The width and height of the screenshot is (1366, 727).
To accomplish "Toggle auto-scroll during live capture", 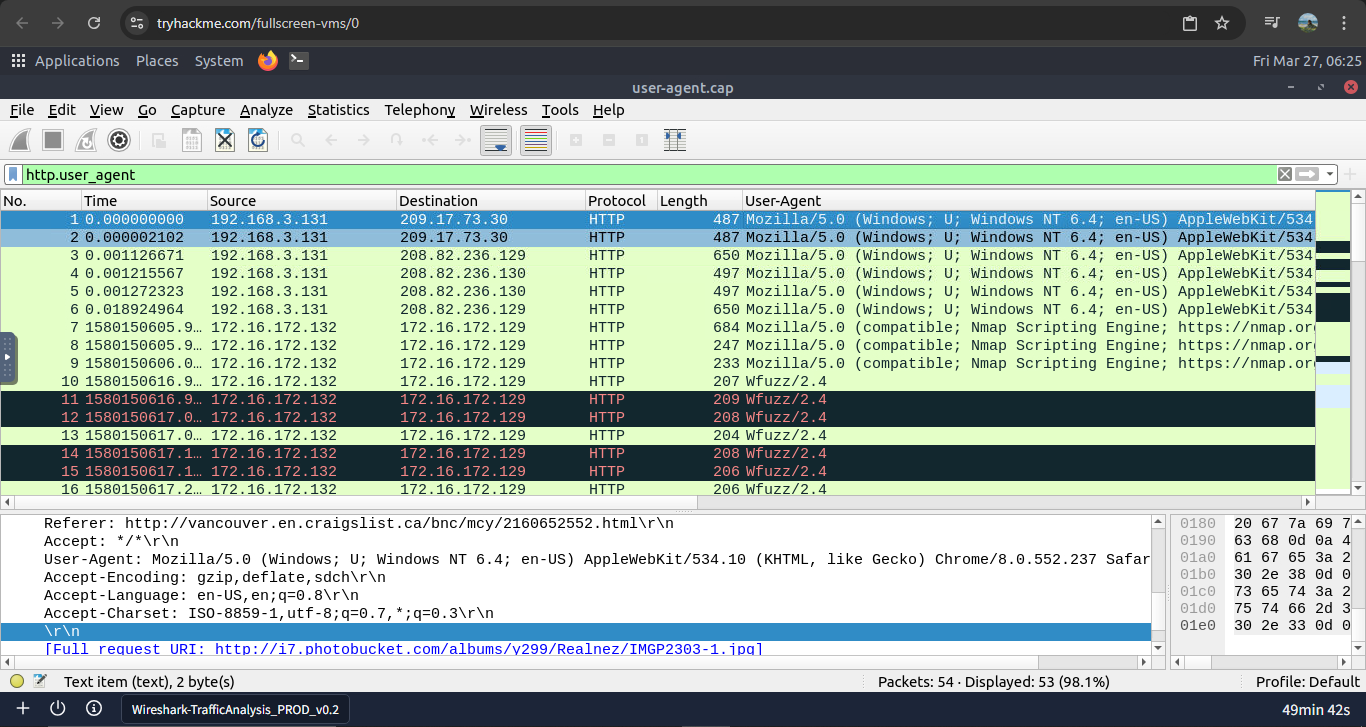I will click(x=496, y=141).
